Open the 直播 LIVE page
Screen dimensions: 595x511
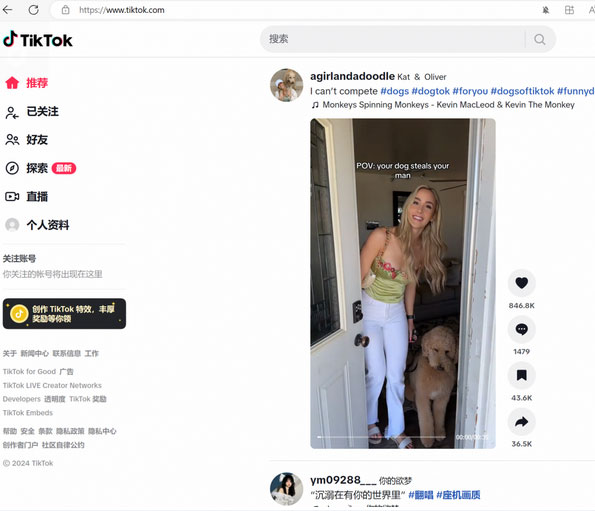(27, 197)
